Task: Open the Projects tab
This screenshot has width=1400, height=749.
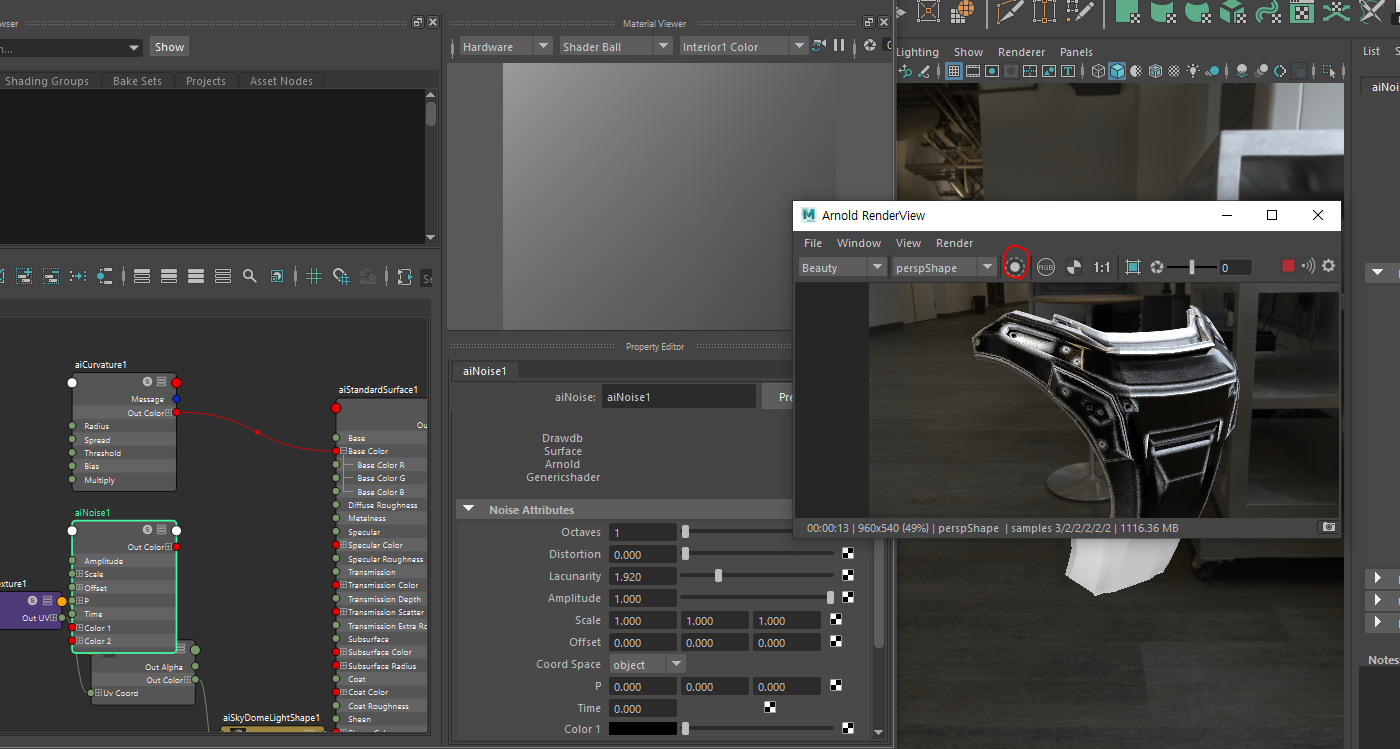Action: pos(205,81)
